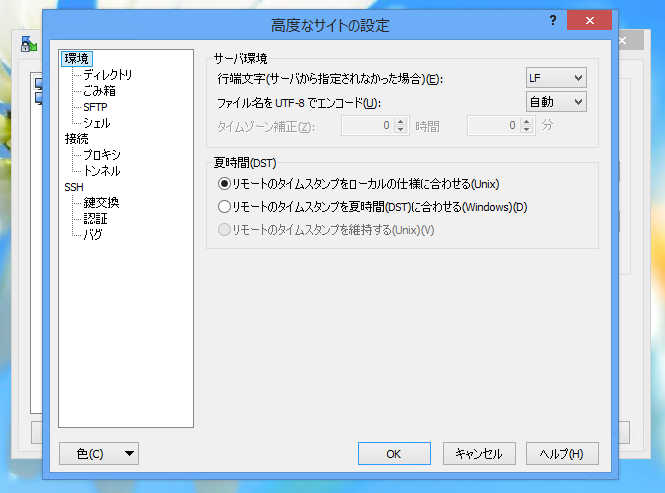
Task: Click the ? help icon in title bar
Action: tap(553, 20)
